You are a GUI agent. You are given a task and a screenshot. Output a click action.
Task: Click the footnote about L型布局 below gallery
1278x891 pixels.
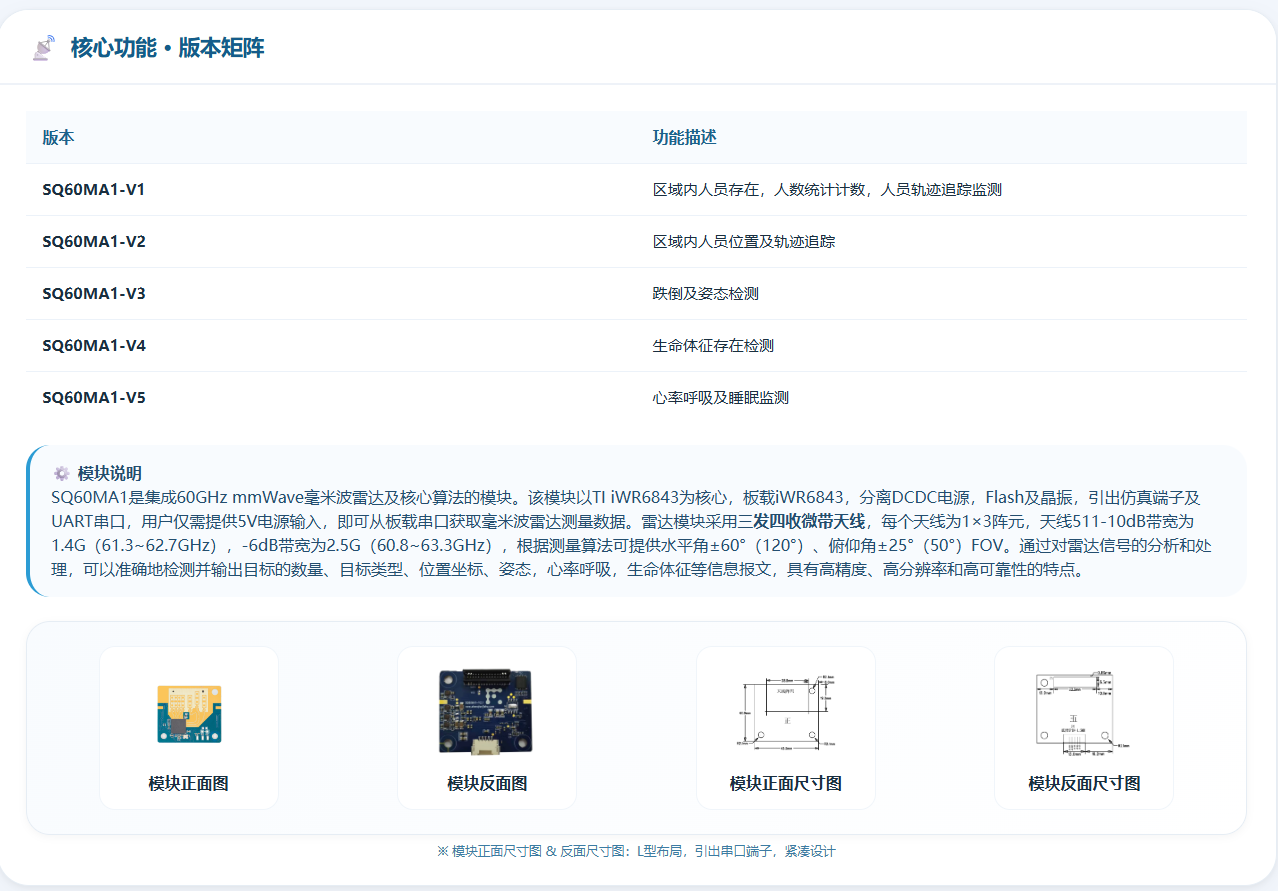click(x=636, y=852)
